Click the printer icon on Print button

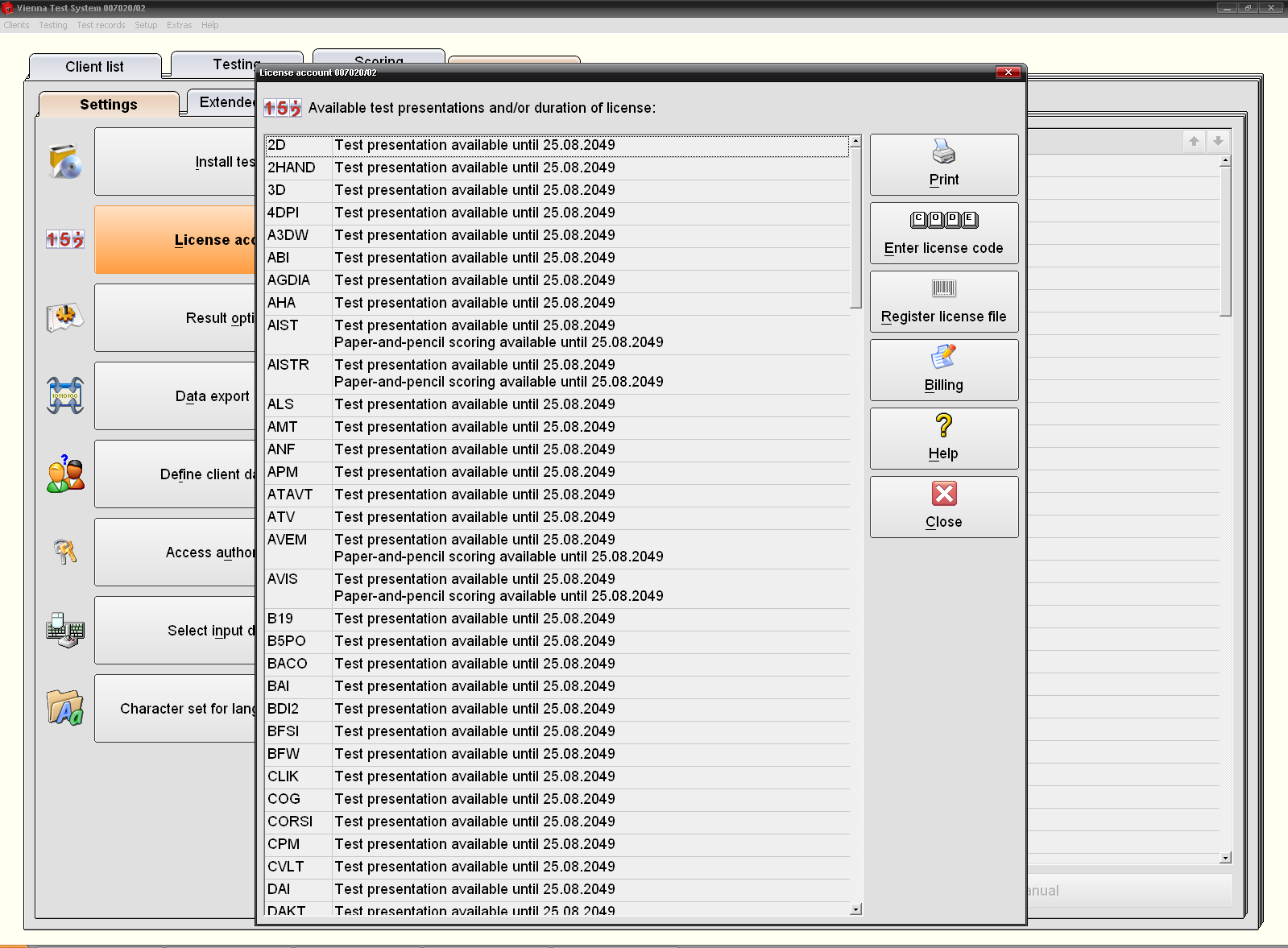tap(944, 151)
